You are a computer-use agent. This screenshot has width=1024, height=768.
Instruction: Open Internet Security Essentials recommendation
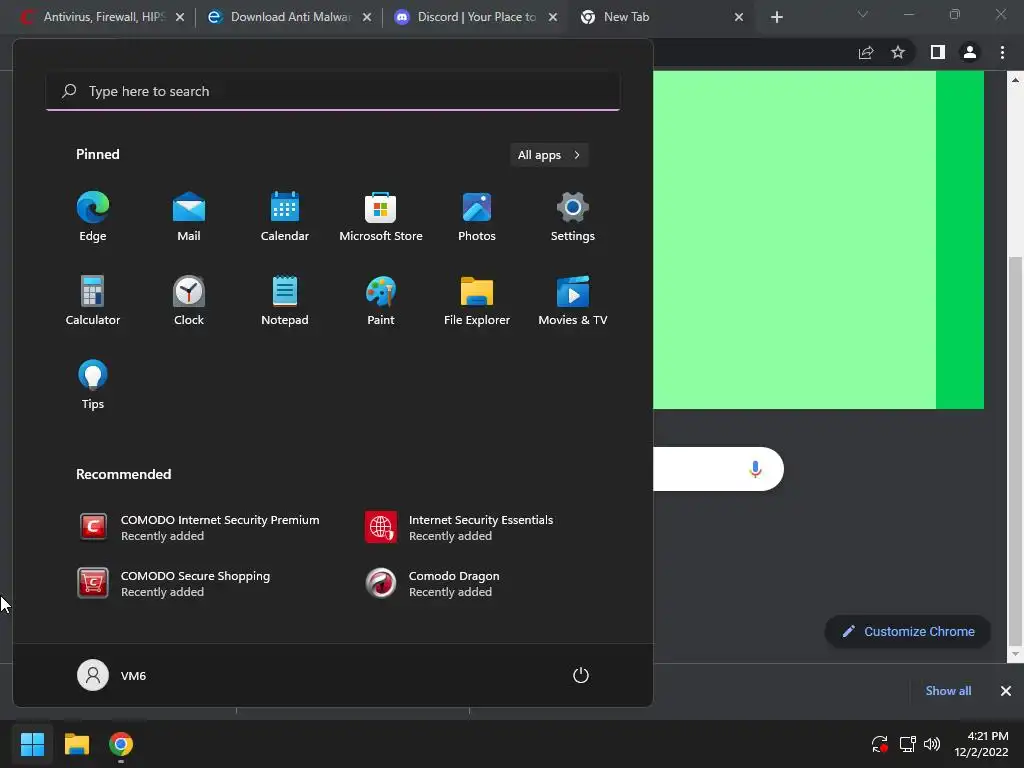459,527
